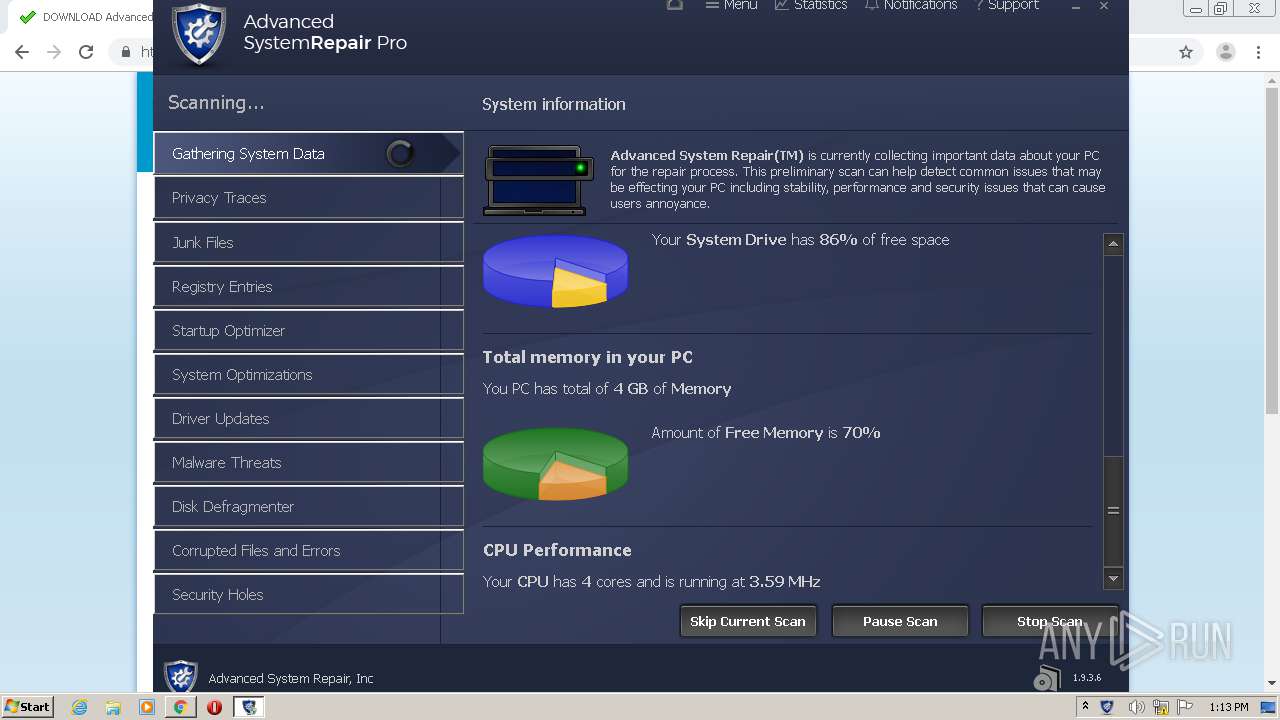1280x720 pixels.
Task: Select Junk Files in the scan list
Action: [x=308, y=242]
